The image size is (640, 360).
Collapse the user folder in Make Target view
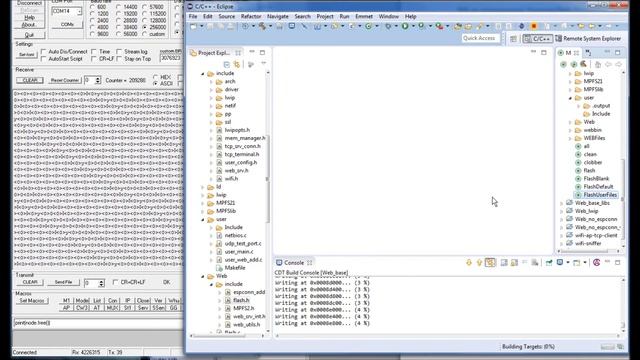tap(570, 98)
